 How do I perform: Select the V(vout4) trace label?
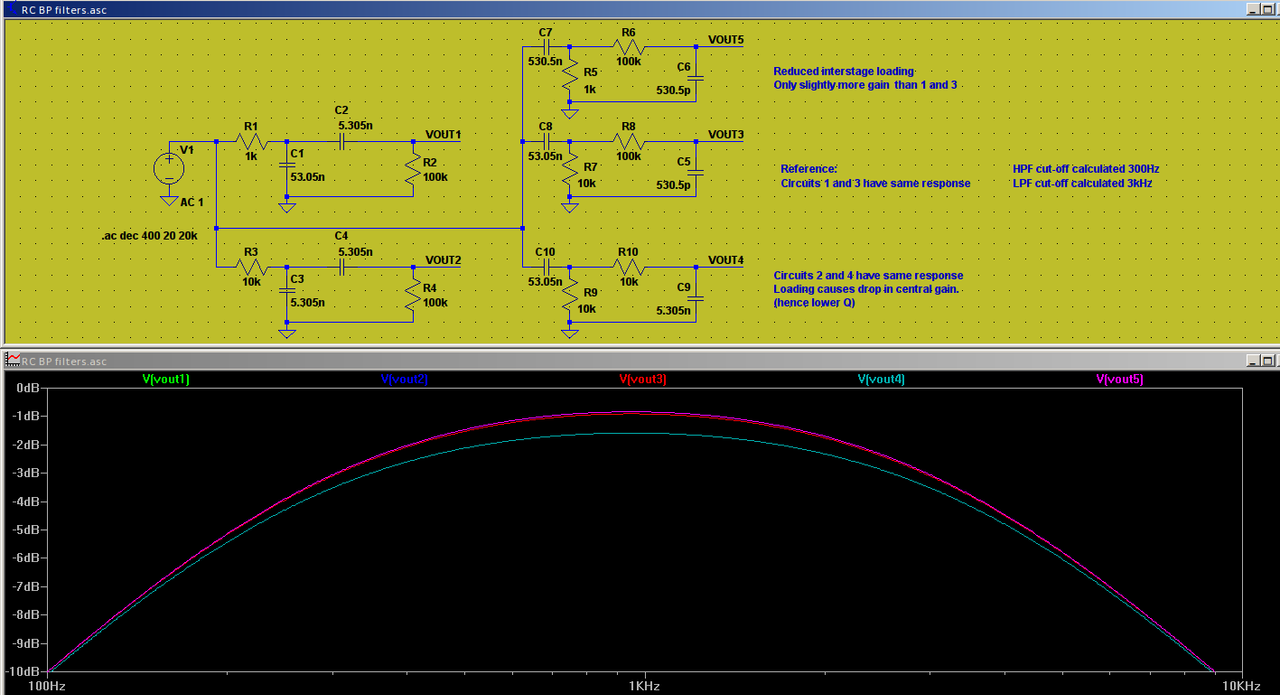point(881,379)
